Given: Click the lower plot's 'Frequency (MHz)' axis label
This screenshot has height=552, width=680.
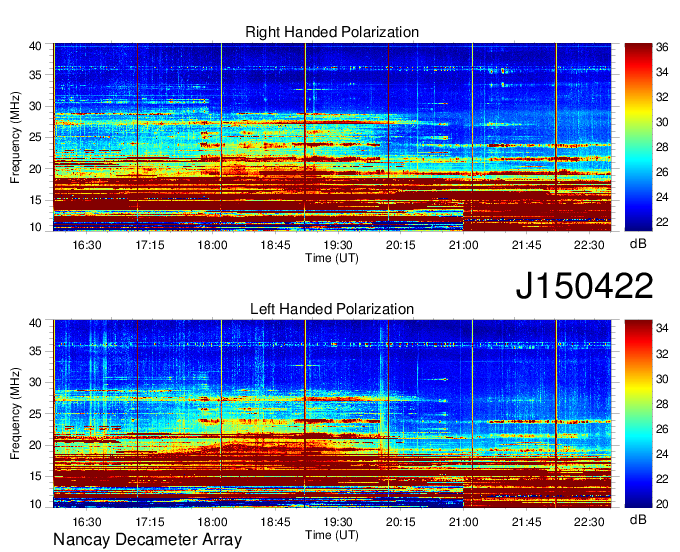Looking at the screenshot, I should 15,414.
